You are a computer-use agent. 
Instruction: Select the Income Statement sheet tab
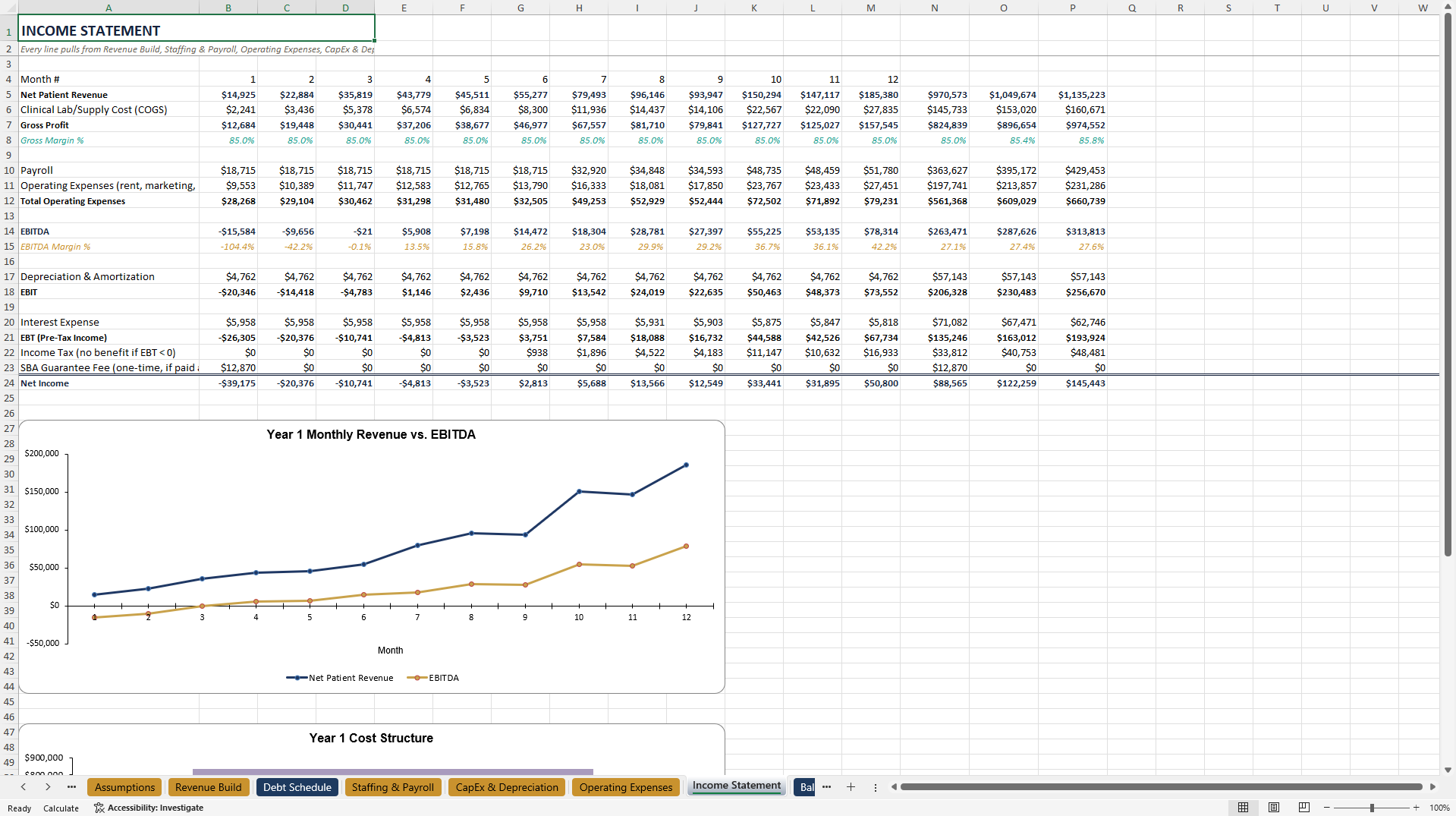point(736,786)
